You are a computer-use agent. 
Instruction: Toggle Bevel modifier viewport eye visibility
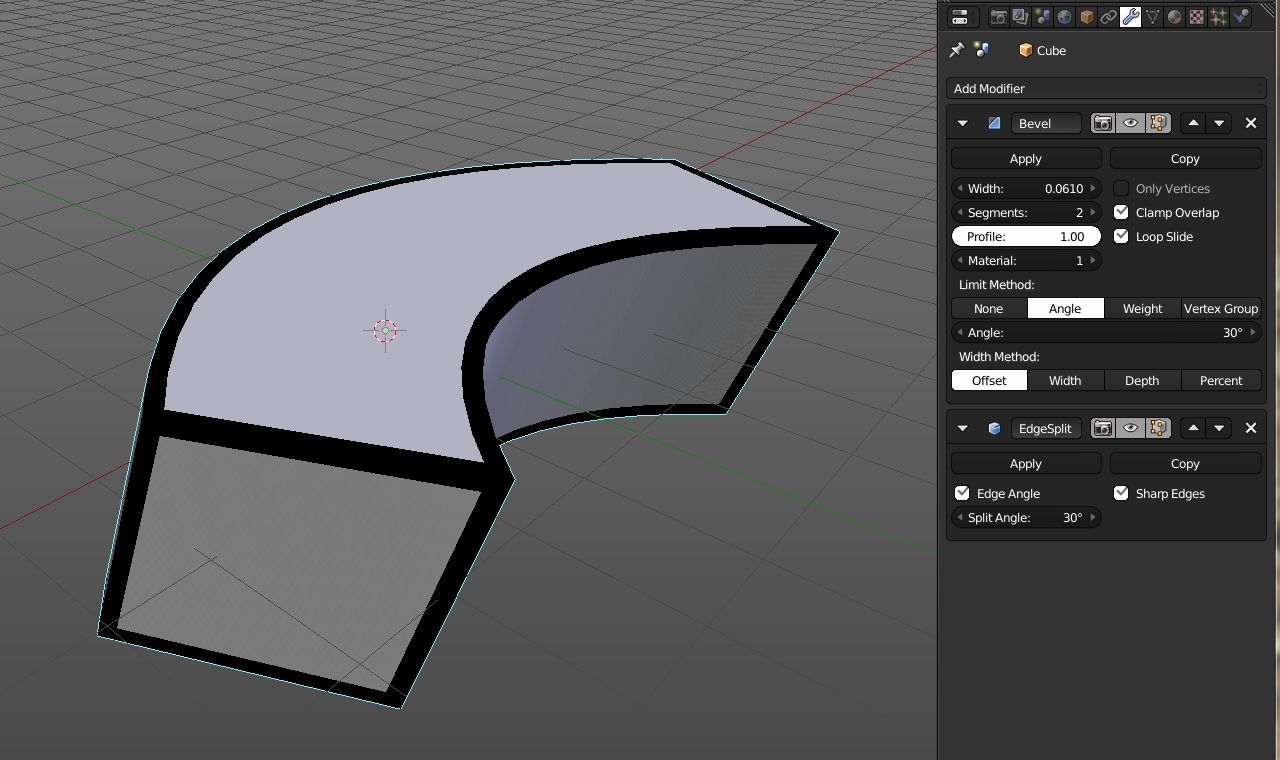[1130, 123]
